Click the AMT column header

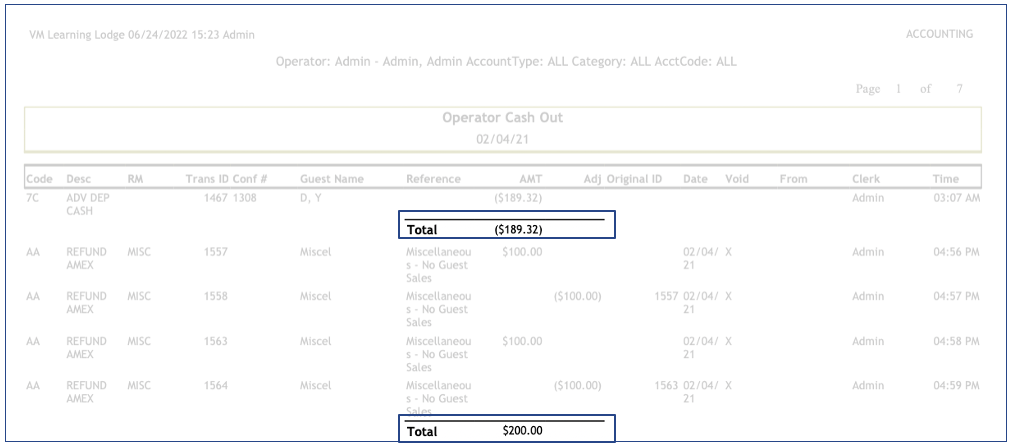point(530,179)
